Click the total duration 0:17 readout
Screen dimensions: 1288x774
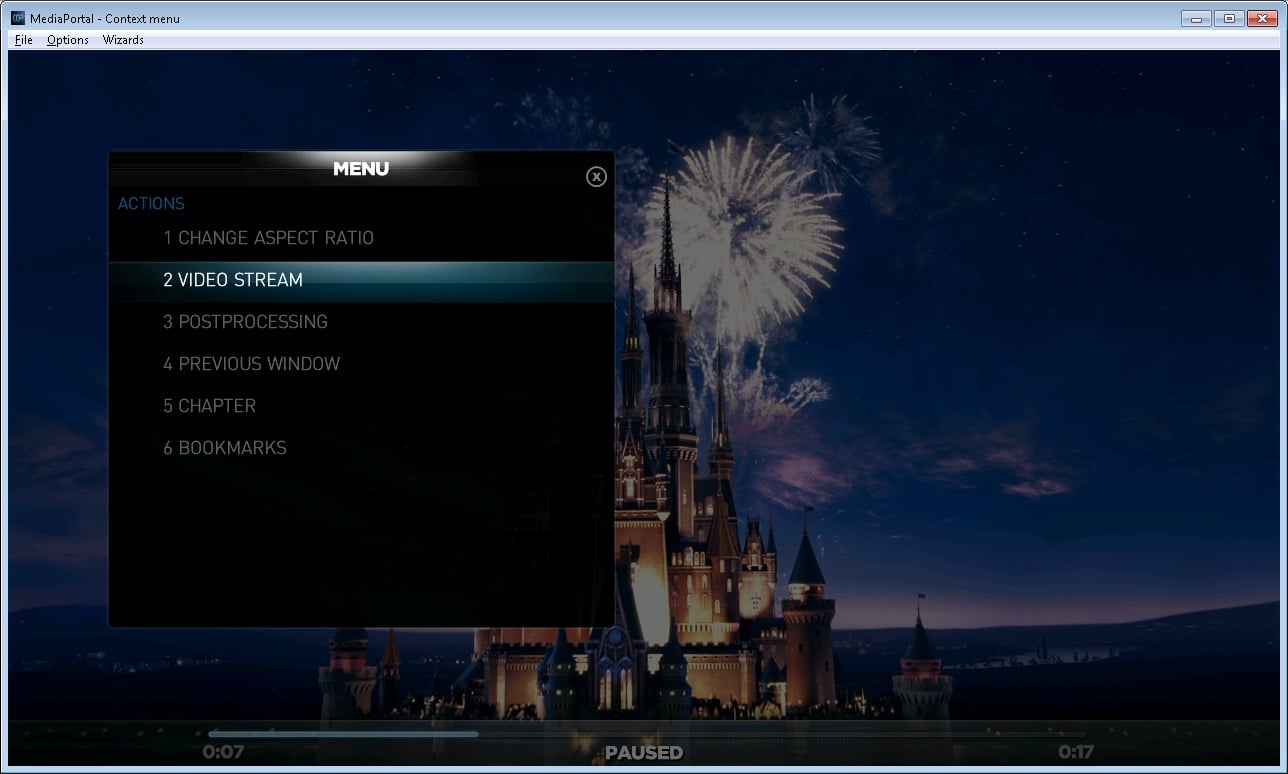point(1076,752)
